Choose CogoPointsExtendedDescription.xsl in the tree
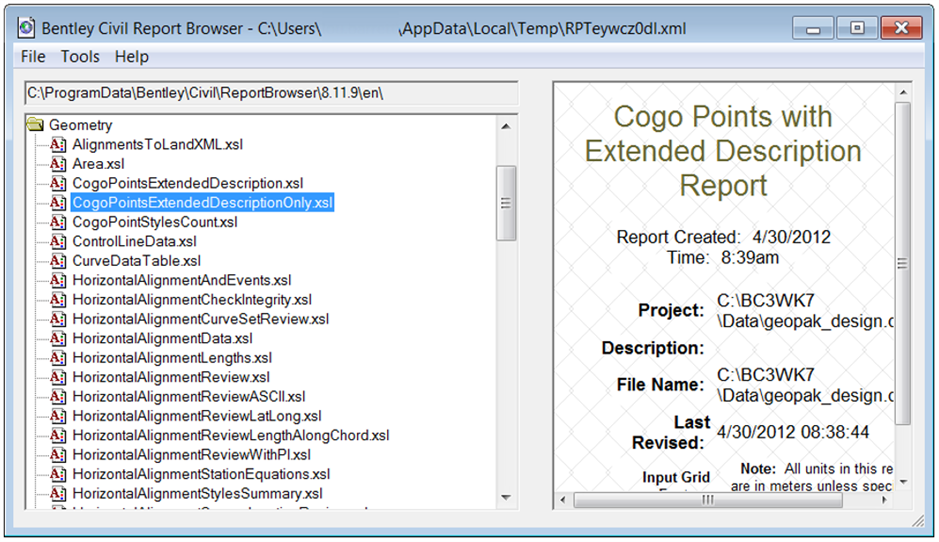Image resolution: width=939 pixels, height=542 pixels. (x=187, y=183)
